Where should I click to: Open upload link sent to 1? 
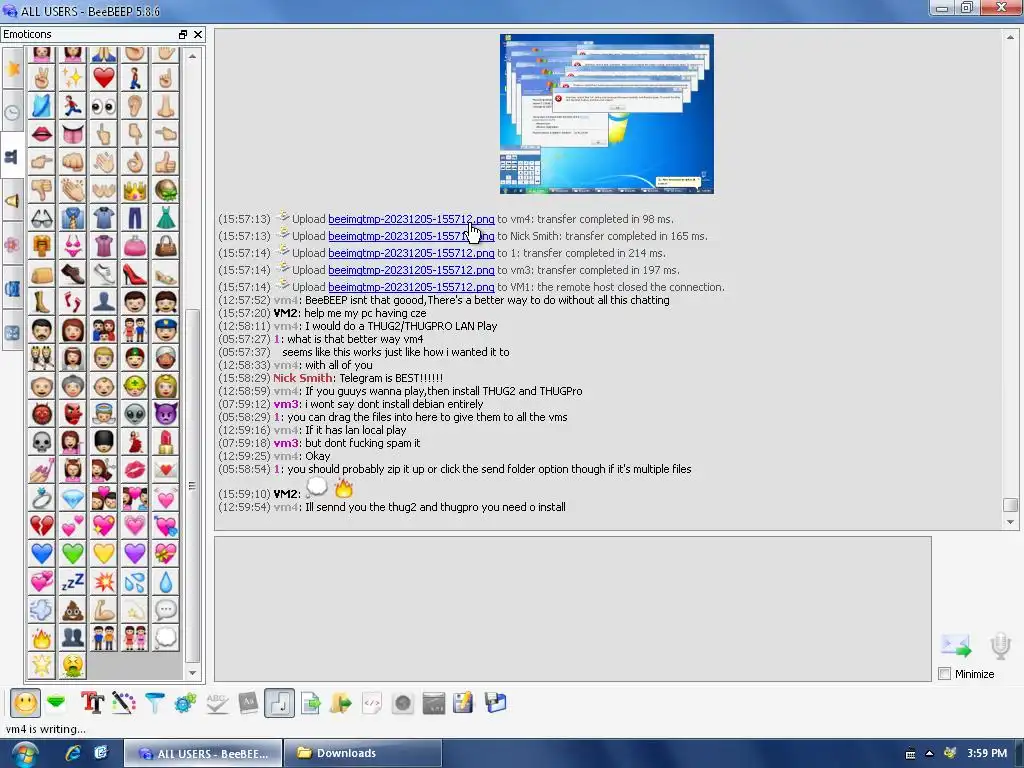coord(411,253)
